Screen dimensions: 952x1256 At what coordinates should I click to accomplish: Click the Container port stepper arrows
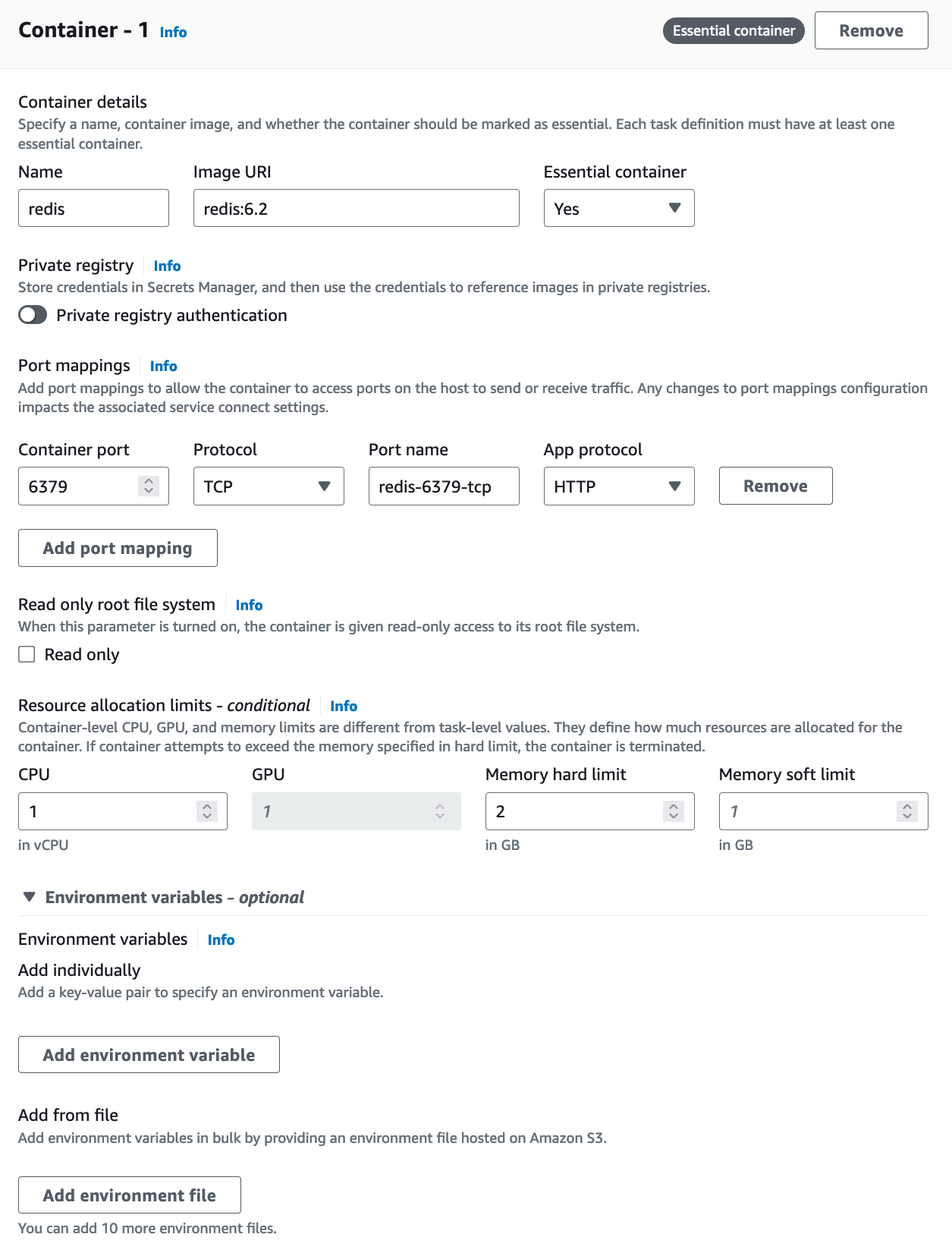pyautogui.click(x=149, y=486)
